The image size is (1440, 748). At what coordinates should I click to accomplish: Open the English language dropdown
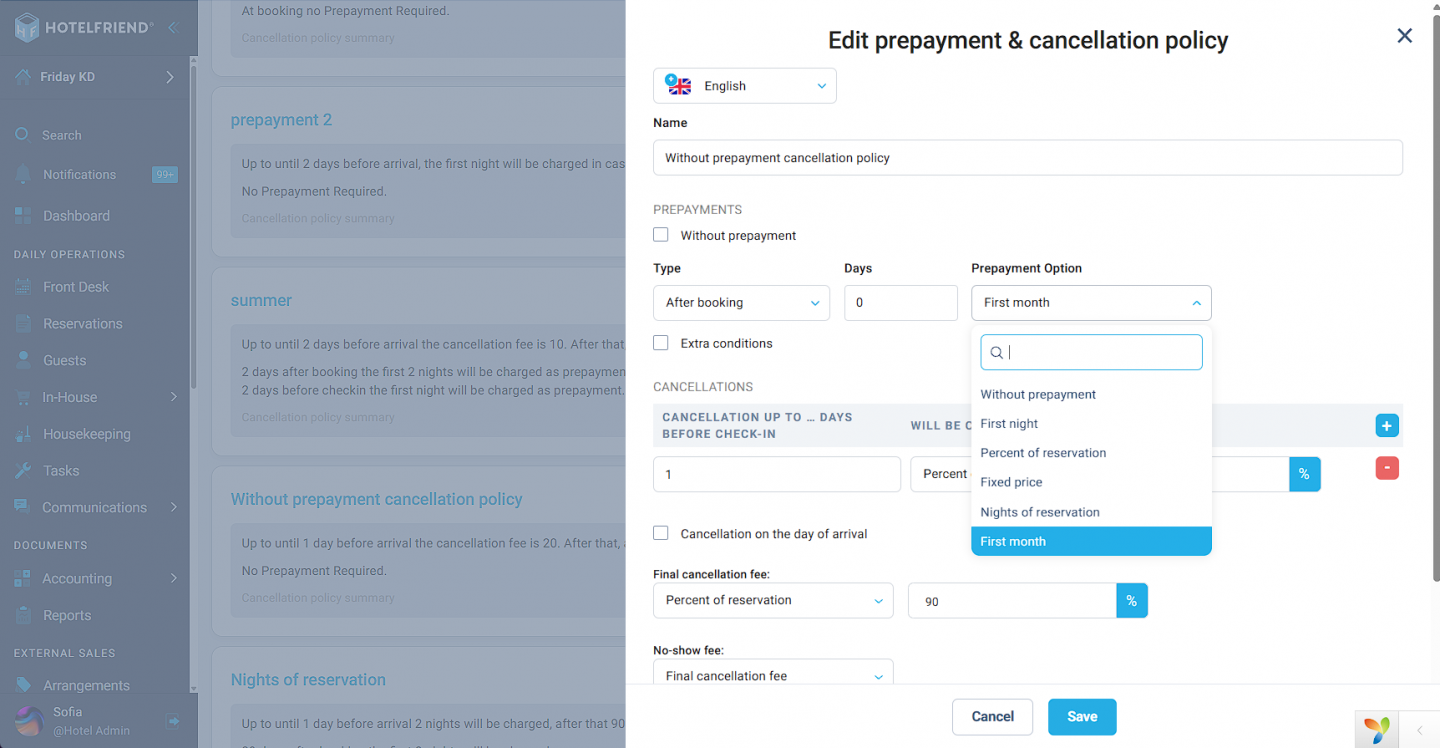pos(745,86)
